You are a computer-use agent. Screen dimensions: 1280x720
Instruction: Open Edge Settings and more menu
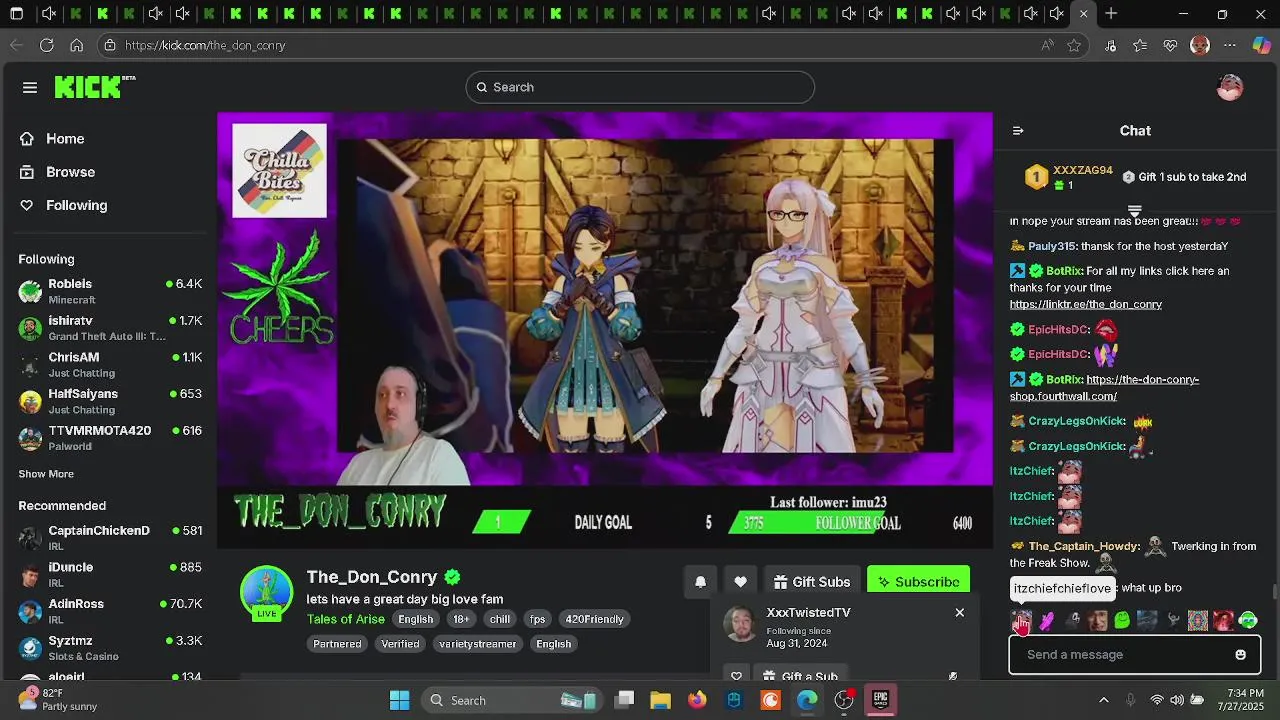[x=1230, y=45]
